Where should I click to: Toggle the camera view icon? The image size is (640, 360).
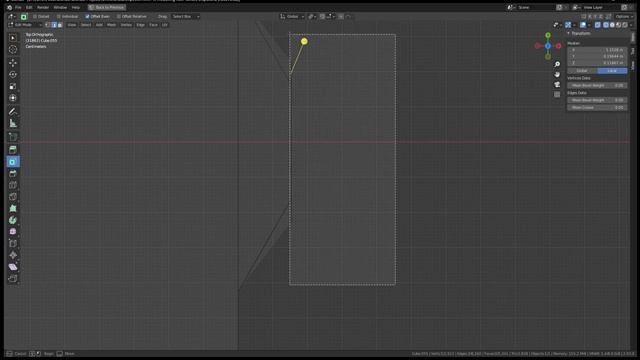pyautogui.click(x=557, y=84)
